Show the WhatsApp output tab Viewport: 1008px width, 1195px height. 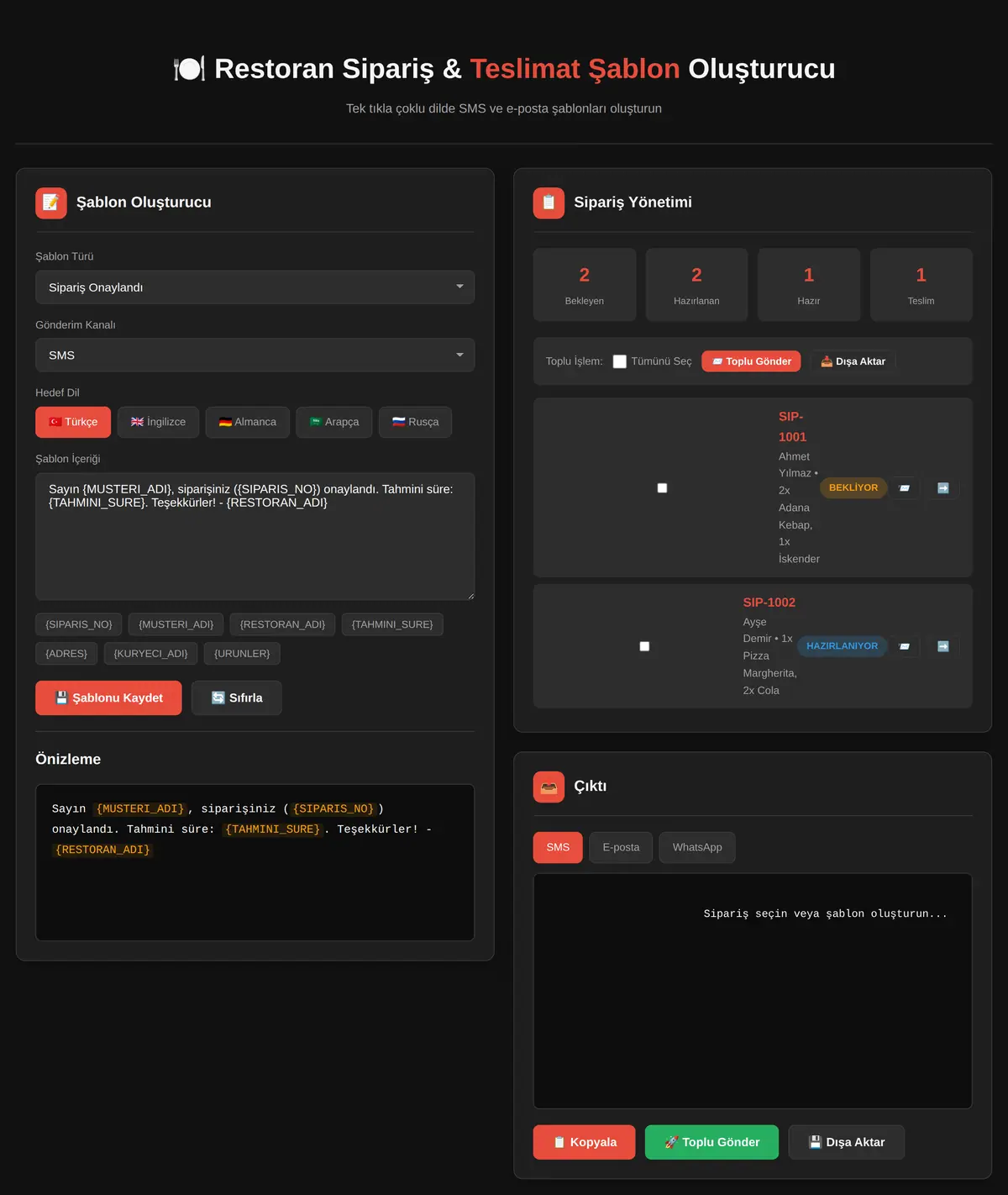697,847
